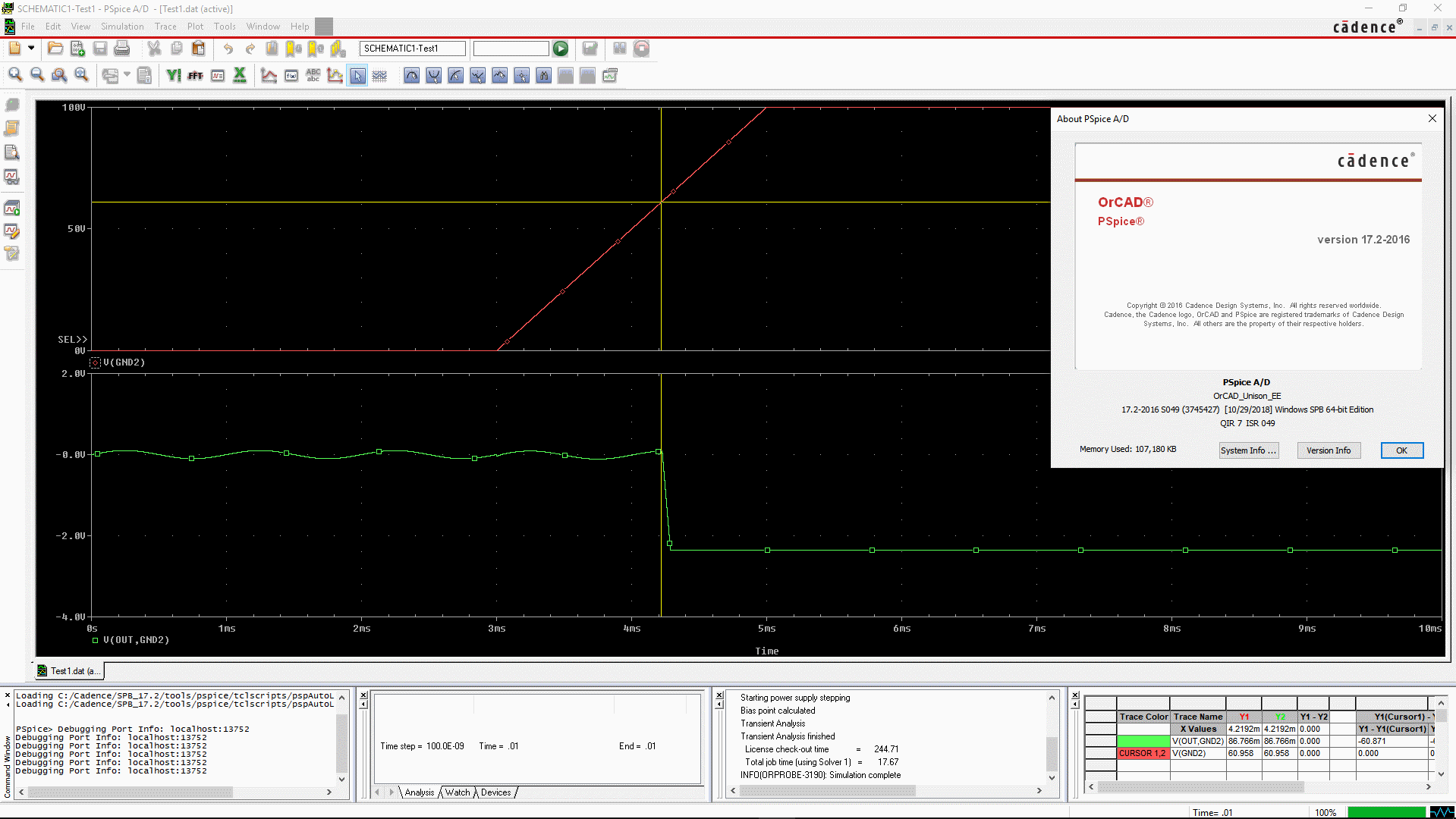Switch to Devices tab
Image resolution: width=1456 pixels, height=819 pixels.
496,792
